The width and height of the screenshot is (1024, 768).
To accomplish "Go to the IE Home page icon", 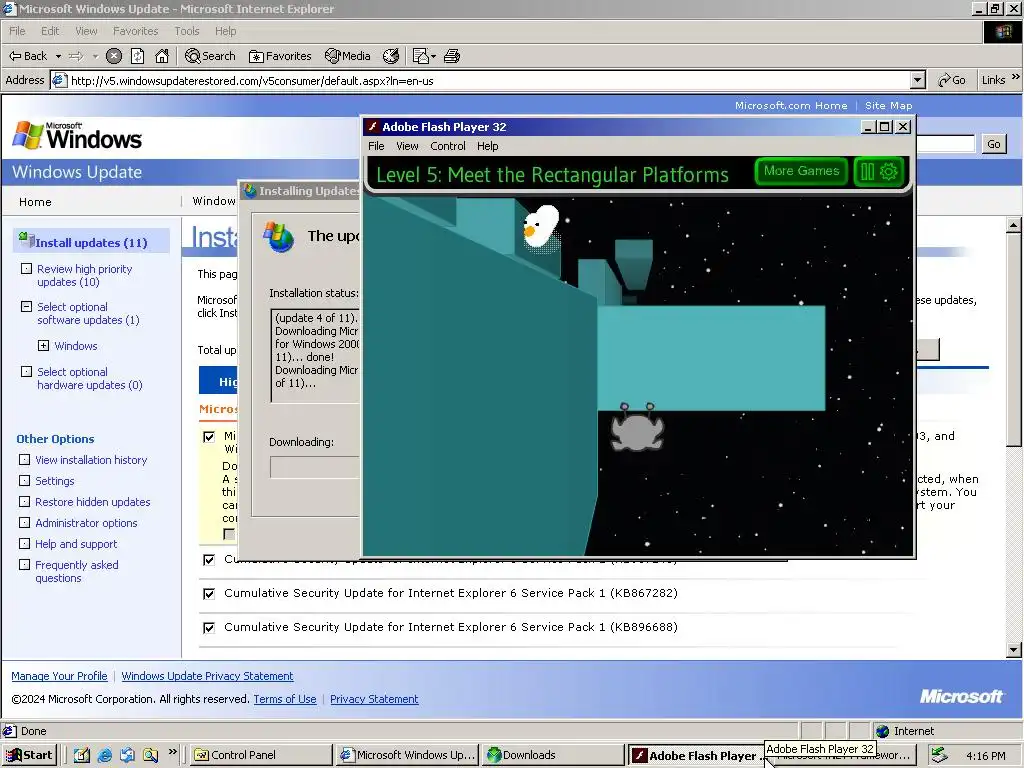I will click(162, 56).
